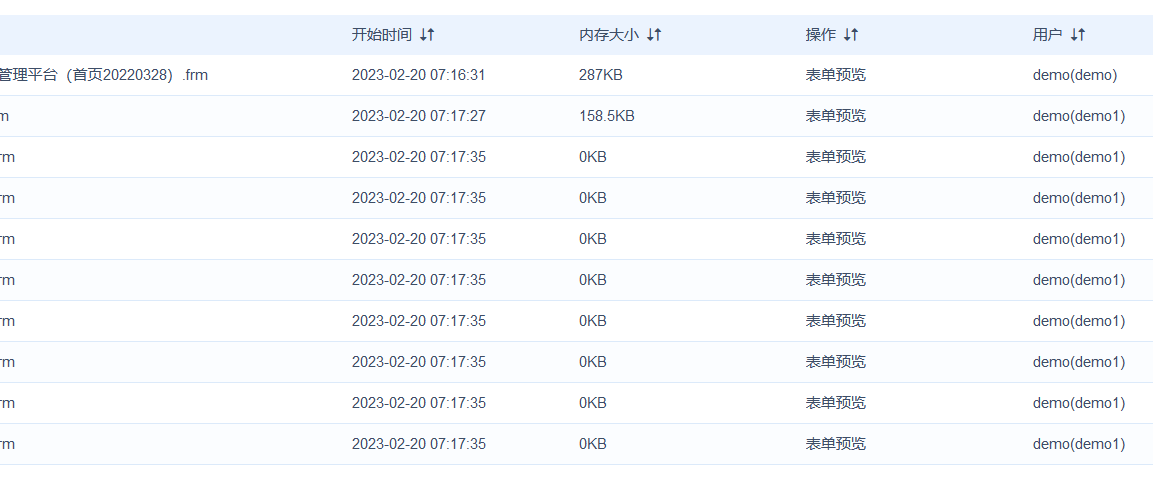Click the 用户 column header text

coord(1048,35)
